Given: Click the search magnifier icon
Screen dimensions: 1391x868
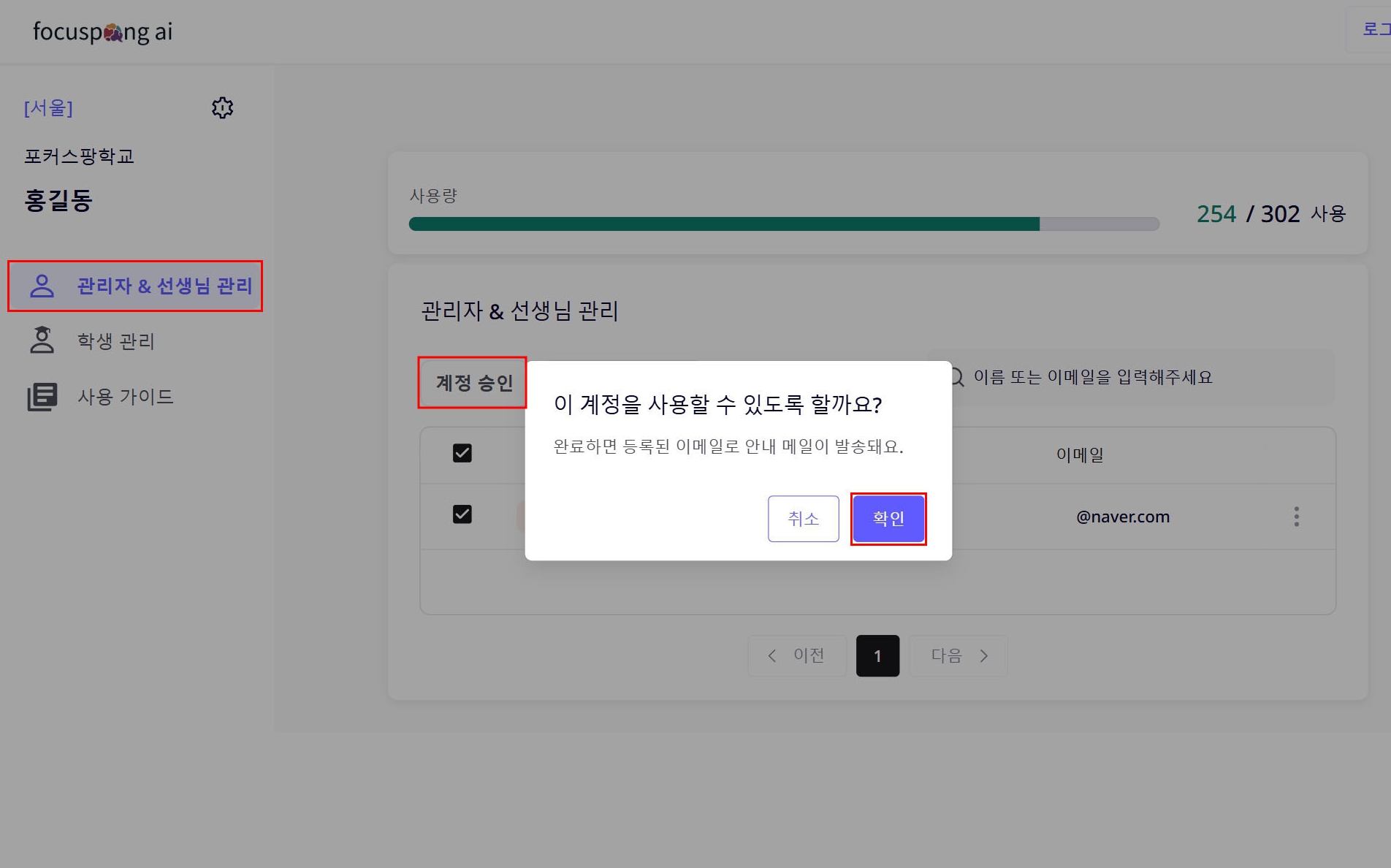Looking at the screenshot, I should coord(956,377).
